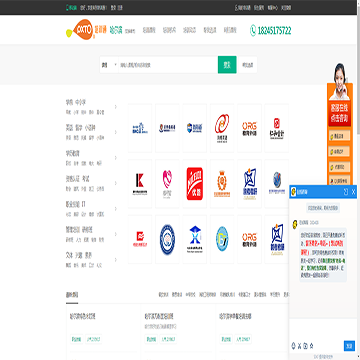The width and height of the screenshot is (360, 360).
Task: Click the green phone icon beside 18245175722
Action: tap(253, 31)
